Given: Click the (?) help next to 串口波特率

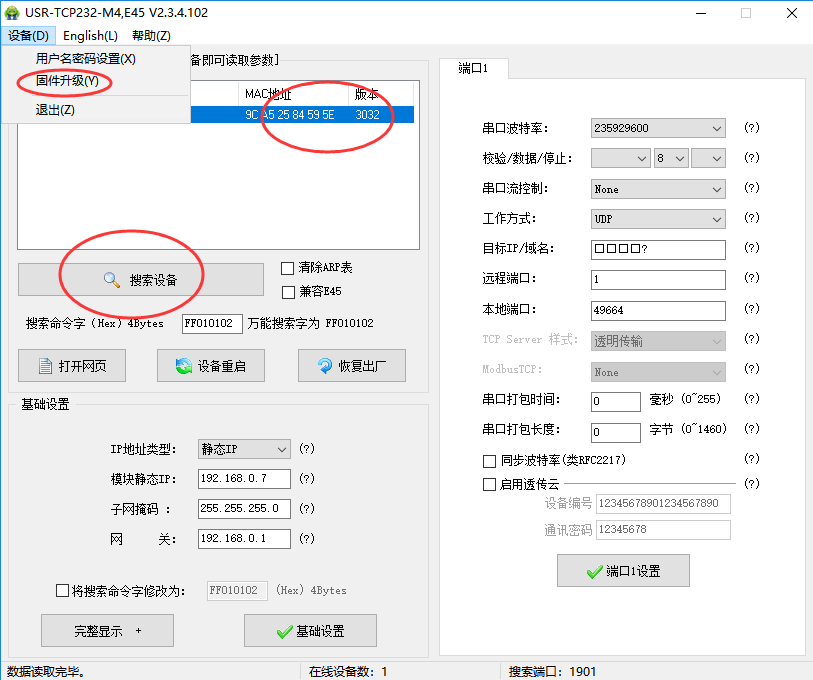Looking at the screenshot, I should 752,128.
